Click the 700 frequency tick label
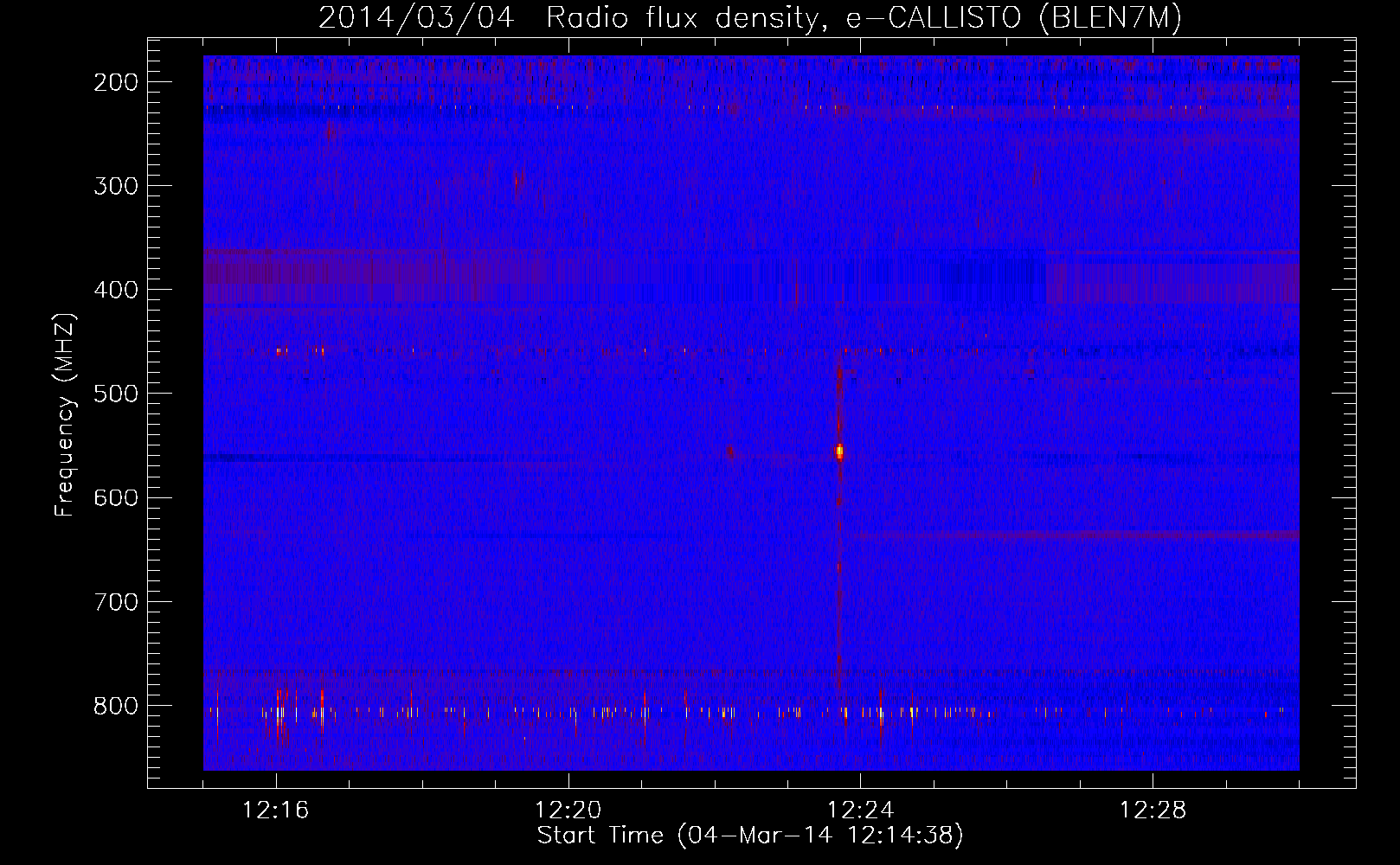This screenshot has width=1400, height=865. 116,601
